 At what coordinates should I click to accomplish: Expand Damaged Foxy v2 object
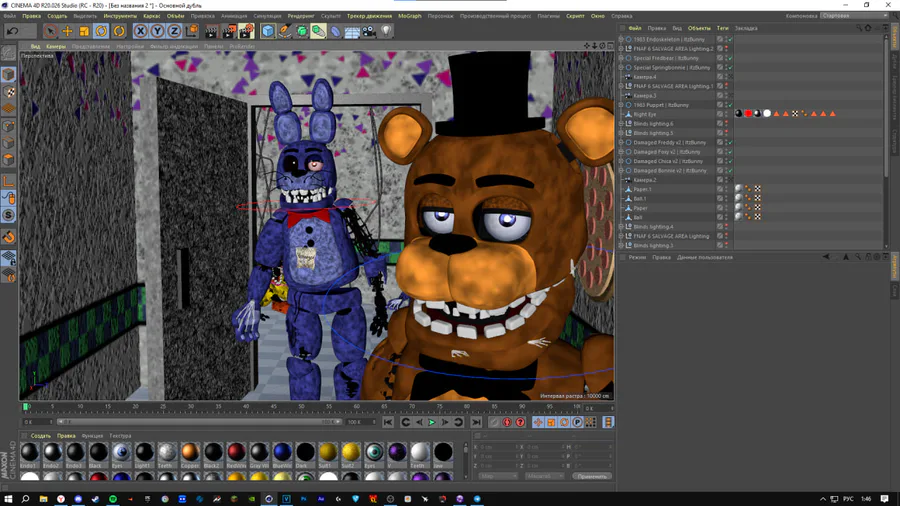[620, 152]
